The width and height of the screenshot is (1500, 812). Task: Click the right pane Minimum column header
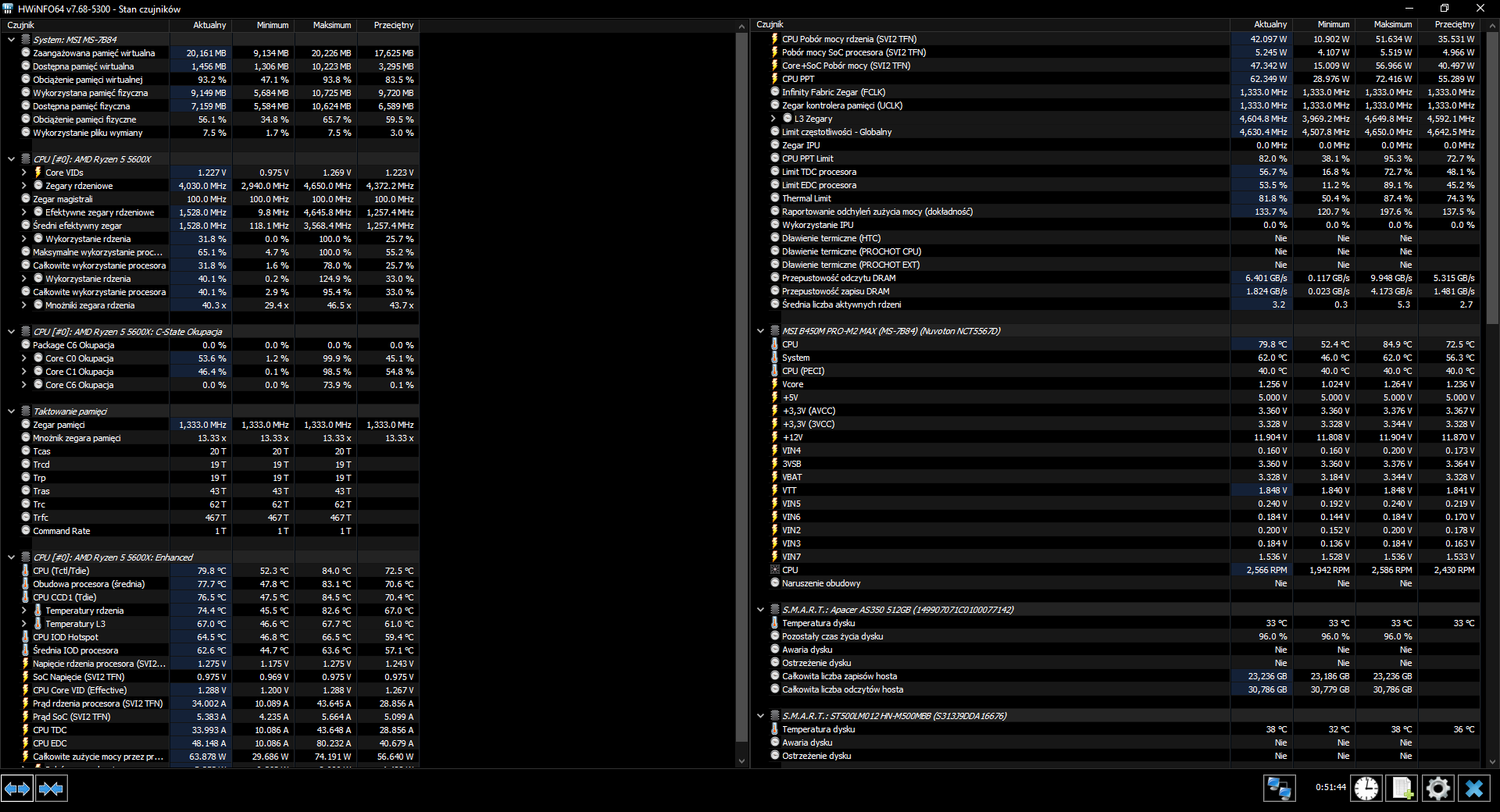[1324, 25]
